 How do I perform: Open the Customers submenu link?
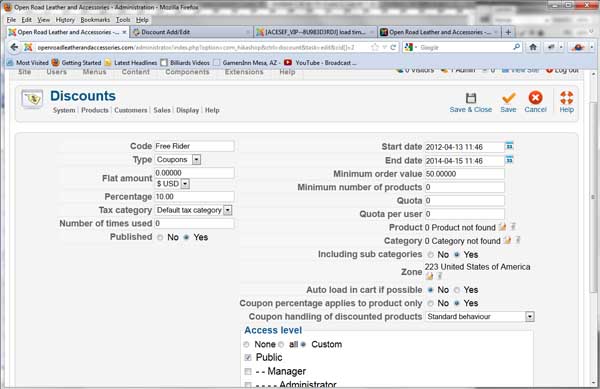[130, 110]
